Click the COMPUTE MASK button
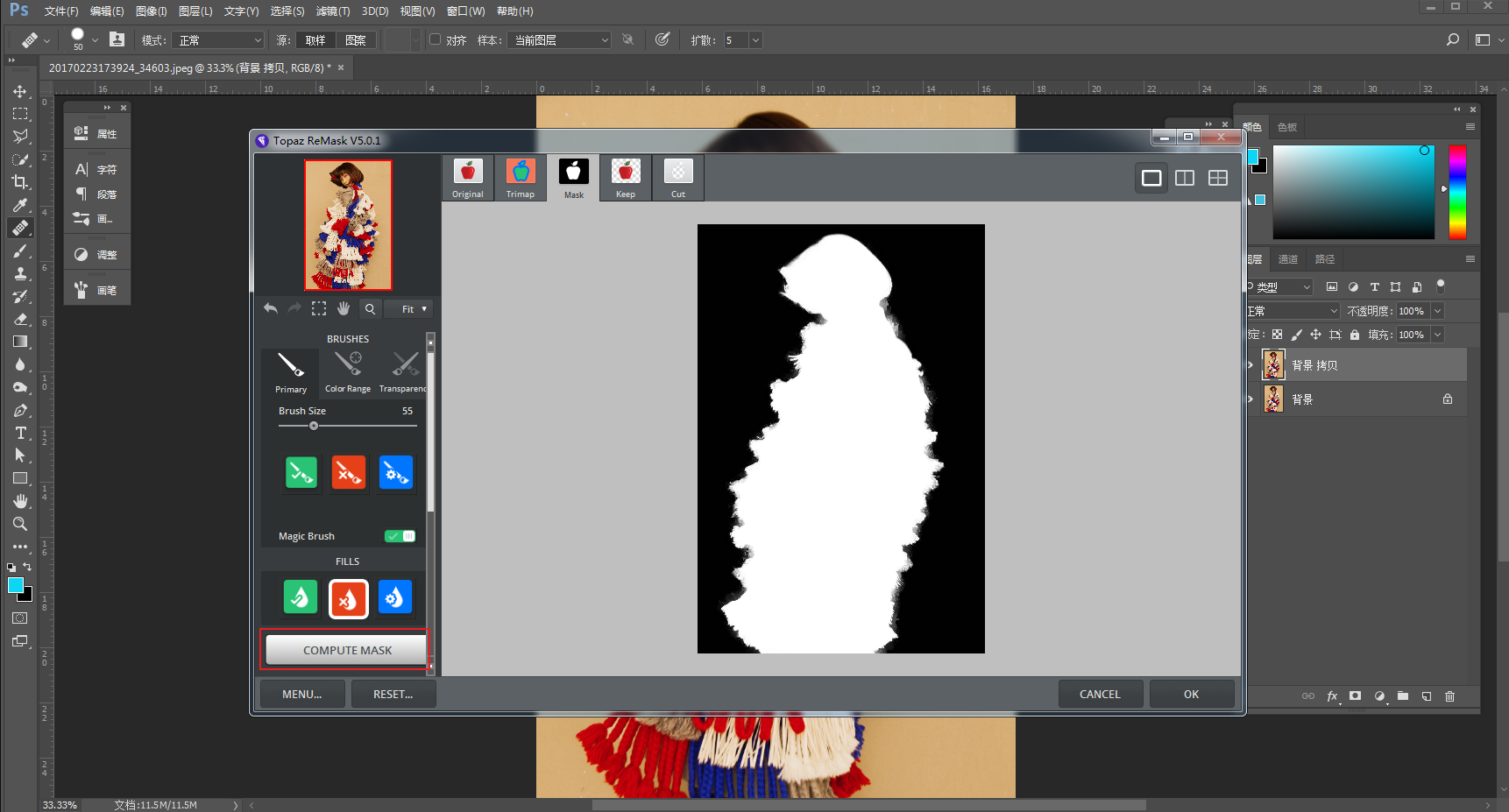This screenshot has height=812, width=1509. 347,650
